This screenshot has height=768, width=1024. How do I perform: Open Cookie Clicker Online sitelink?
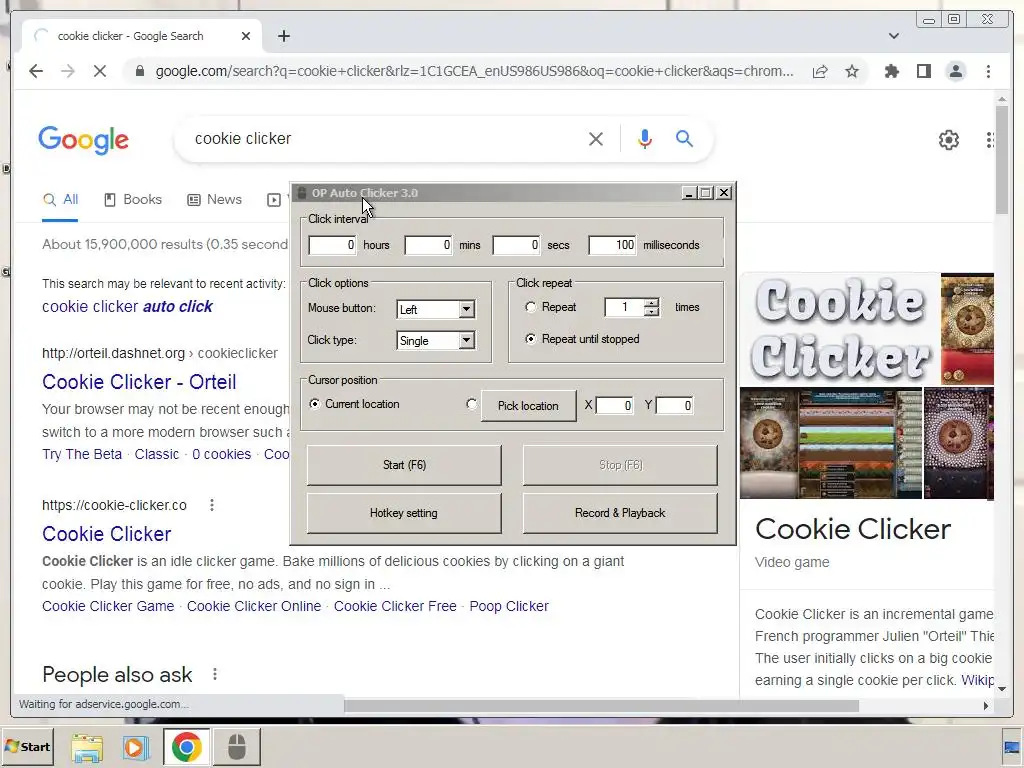254,606
